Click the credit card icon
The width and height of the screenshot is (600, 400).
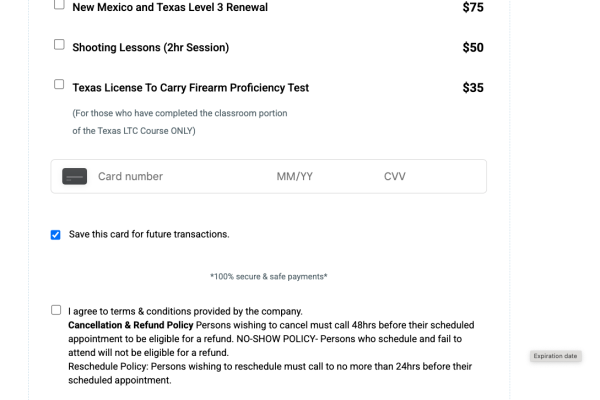click(x=75, y=176)
